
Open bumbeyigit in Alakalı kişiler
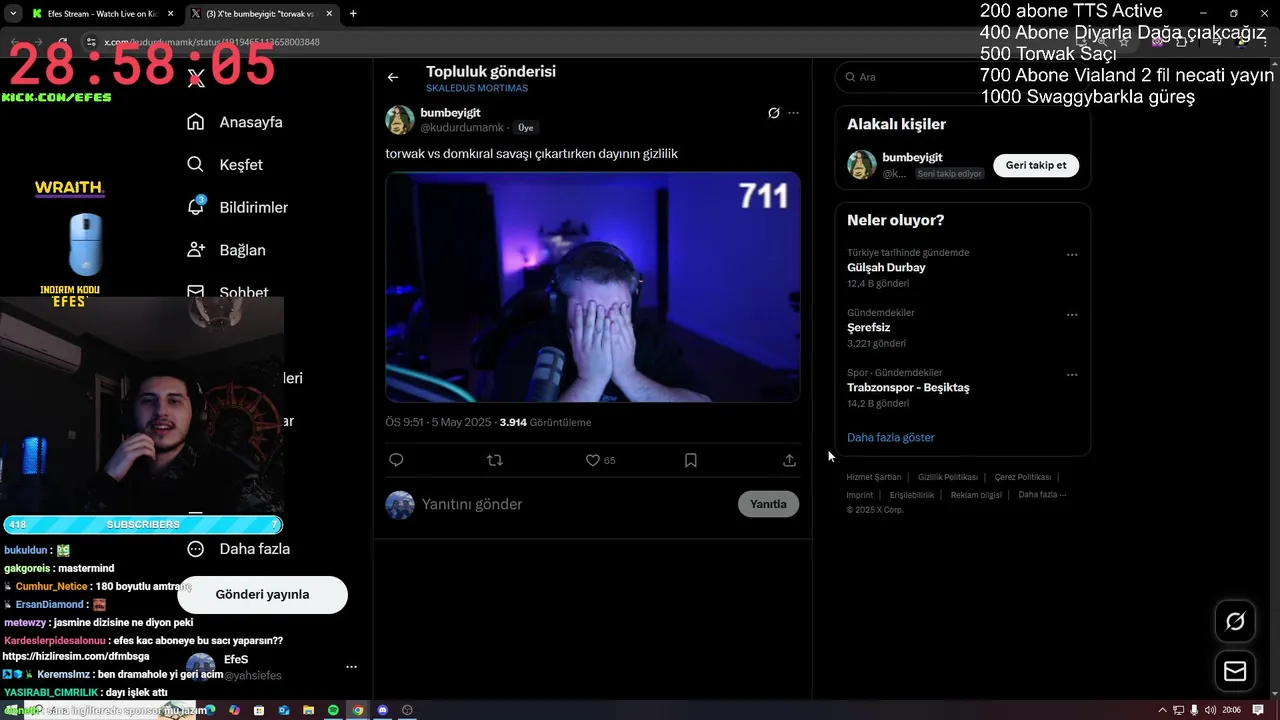point(912,157)
